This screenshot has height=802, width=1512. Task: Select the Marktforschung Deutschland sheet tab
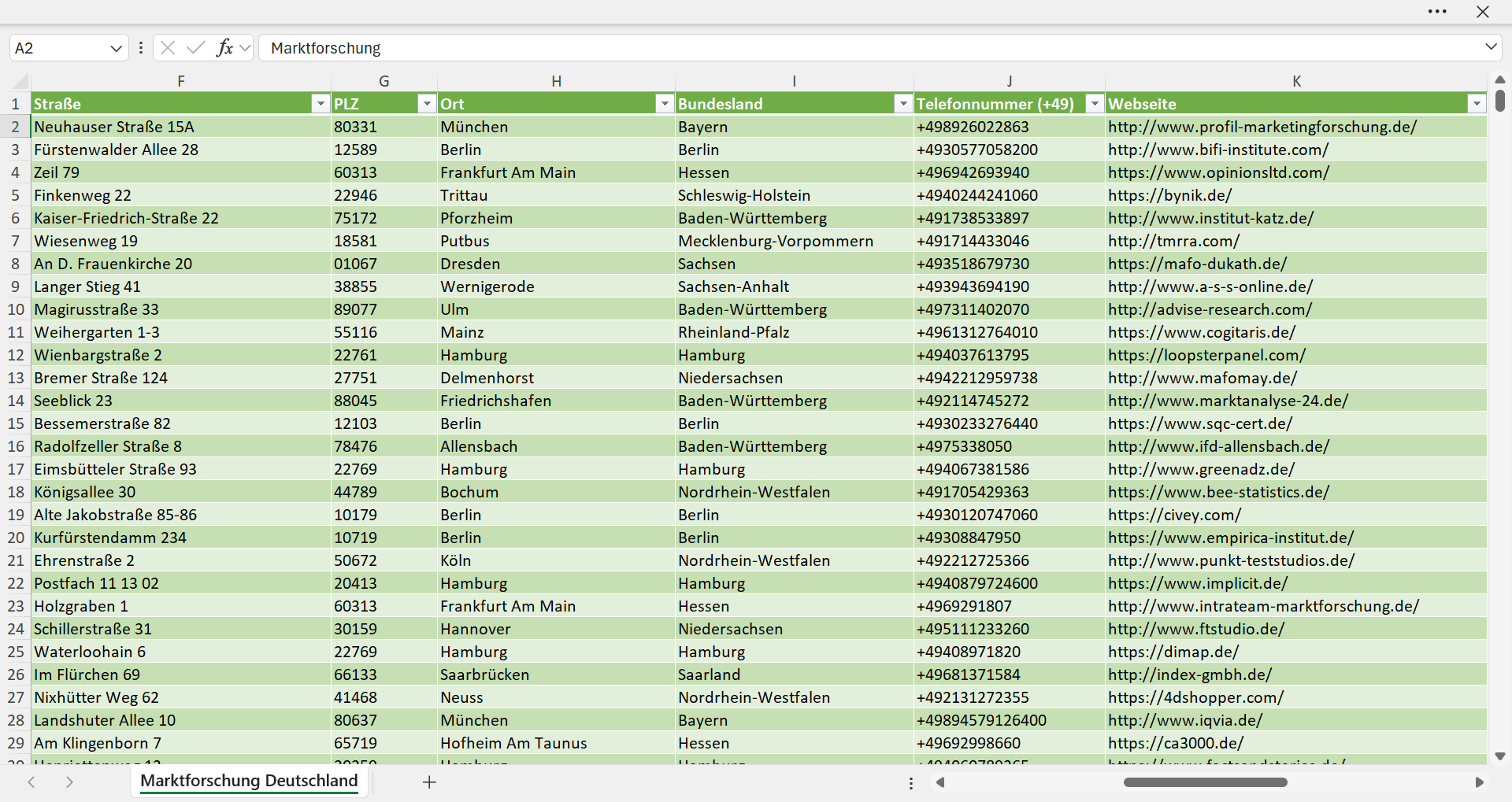point(249,781)
